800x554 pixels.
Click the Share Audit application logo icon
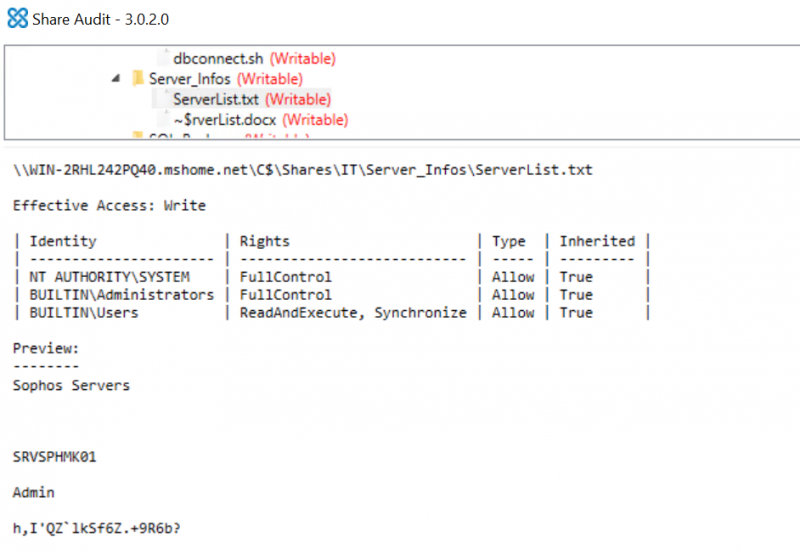click(18, 18)
